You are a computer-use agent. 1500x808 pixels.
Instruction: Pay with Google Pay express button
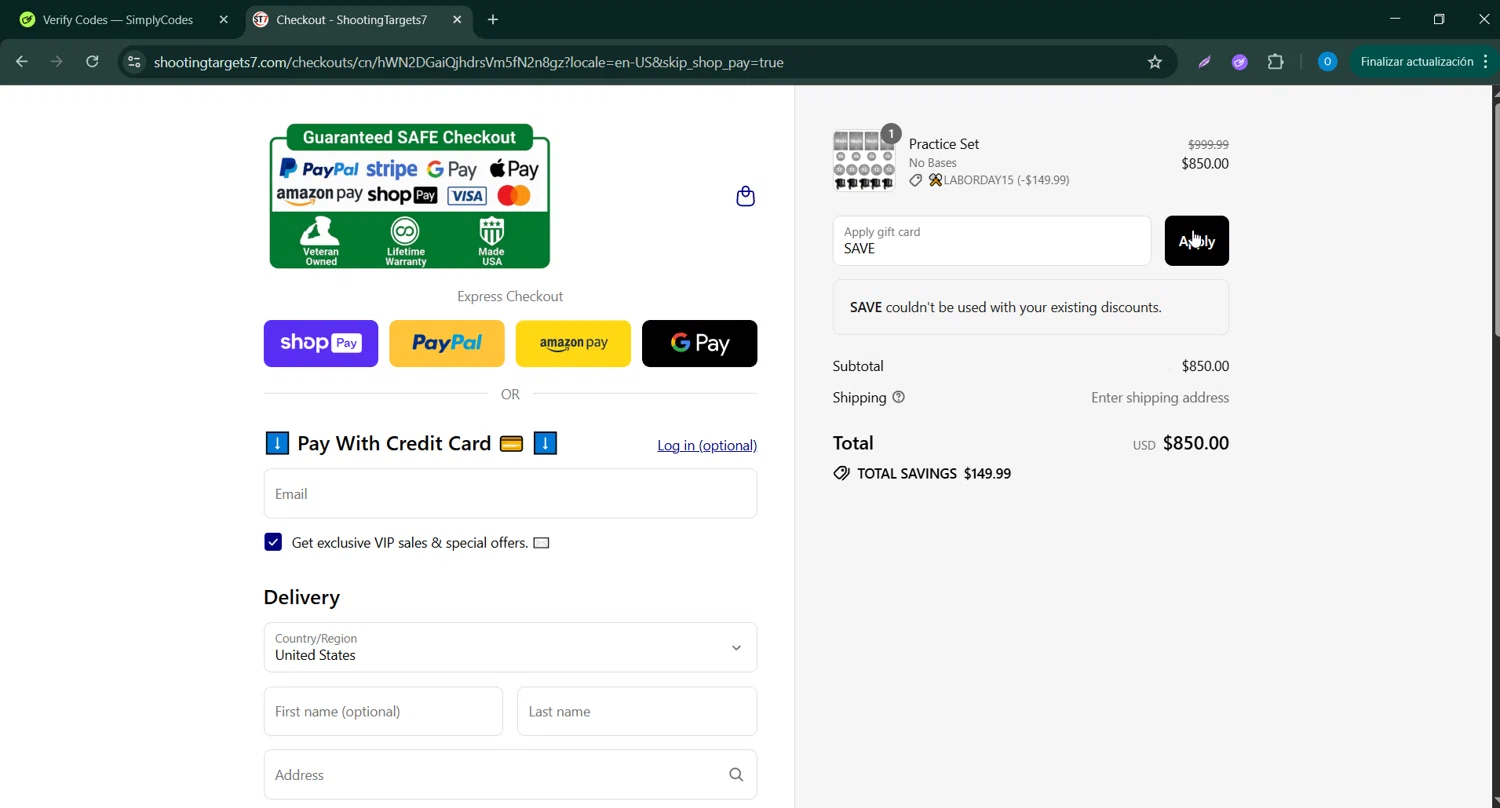click(x=699, y=343)
